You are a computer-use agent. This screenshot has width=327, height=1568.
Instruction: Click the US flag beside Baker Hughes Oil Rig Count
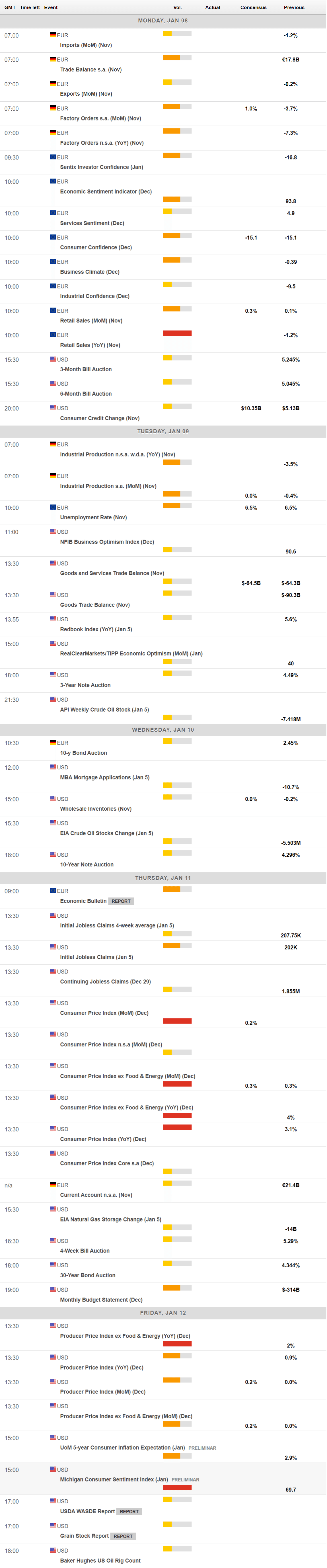point(53,1550)
